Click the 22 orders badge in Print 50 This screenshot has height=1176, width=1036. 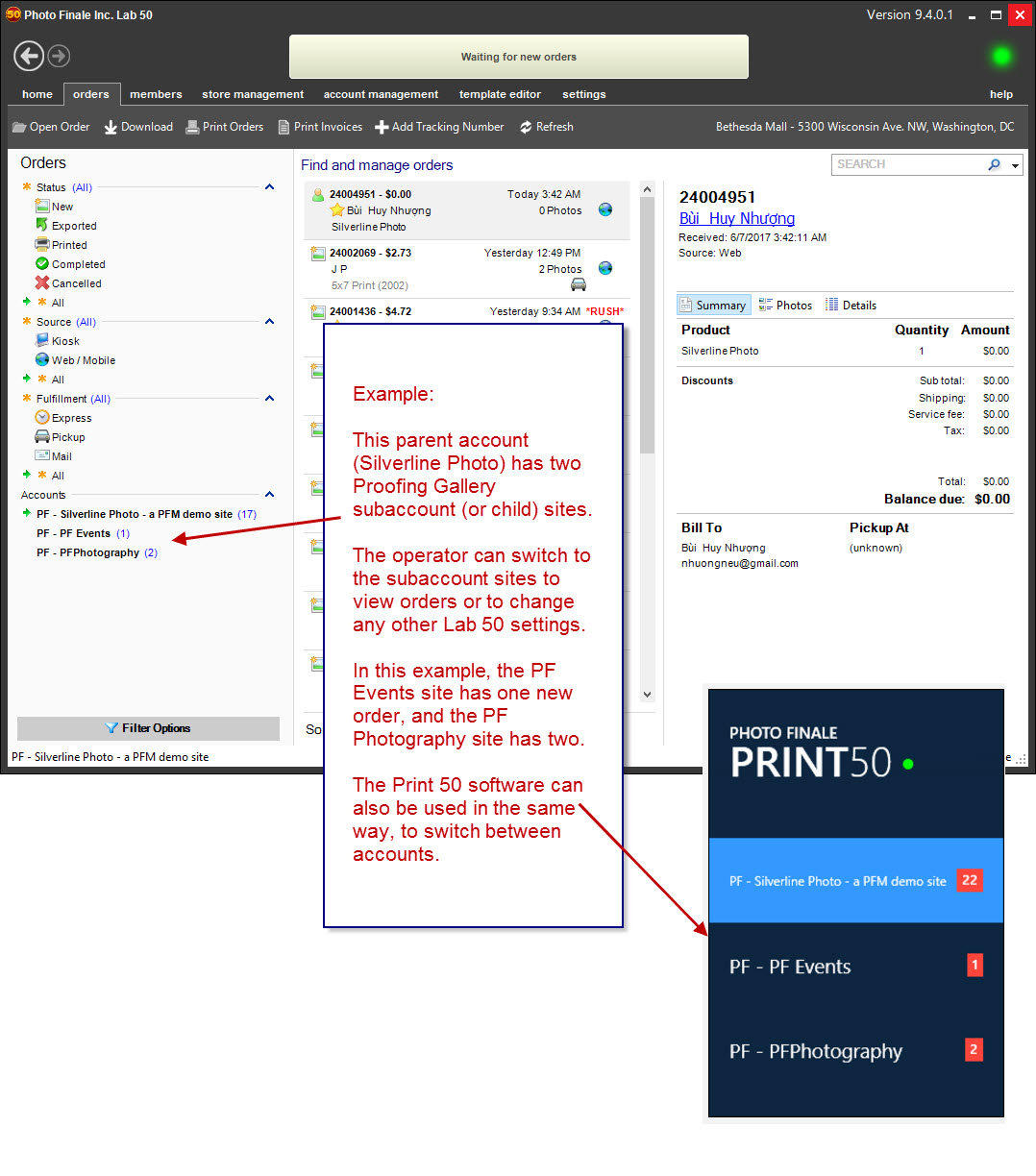coord(970,879)
